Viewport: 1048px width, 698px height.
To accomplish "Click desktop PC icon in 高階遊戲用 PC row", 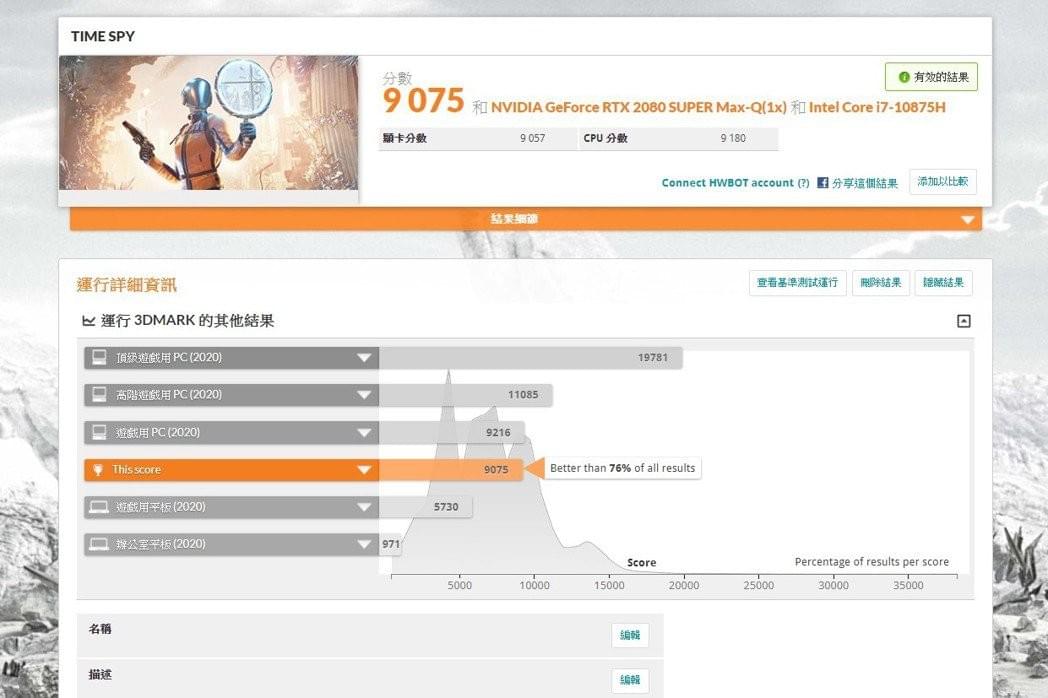I will click(100, 395).
